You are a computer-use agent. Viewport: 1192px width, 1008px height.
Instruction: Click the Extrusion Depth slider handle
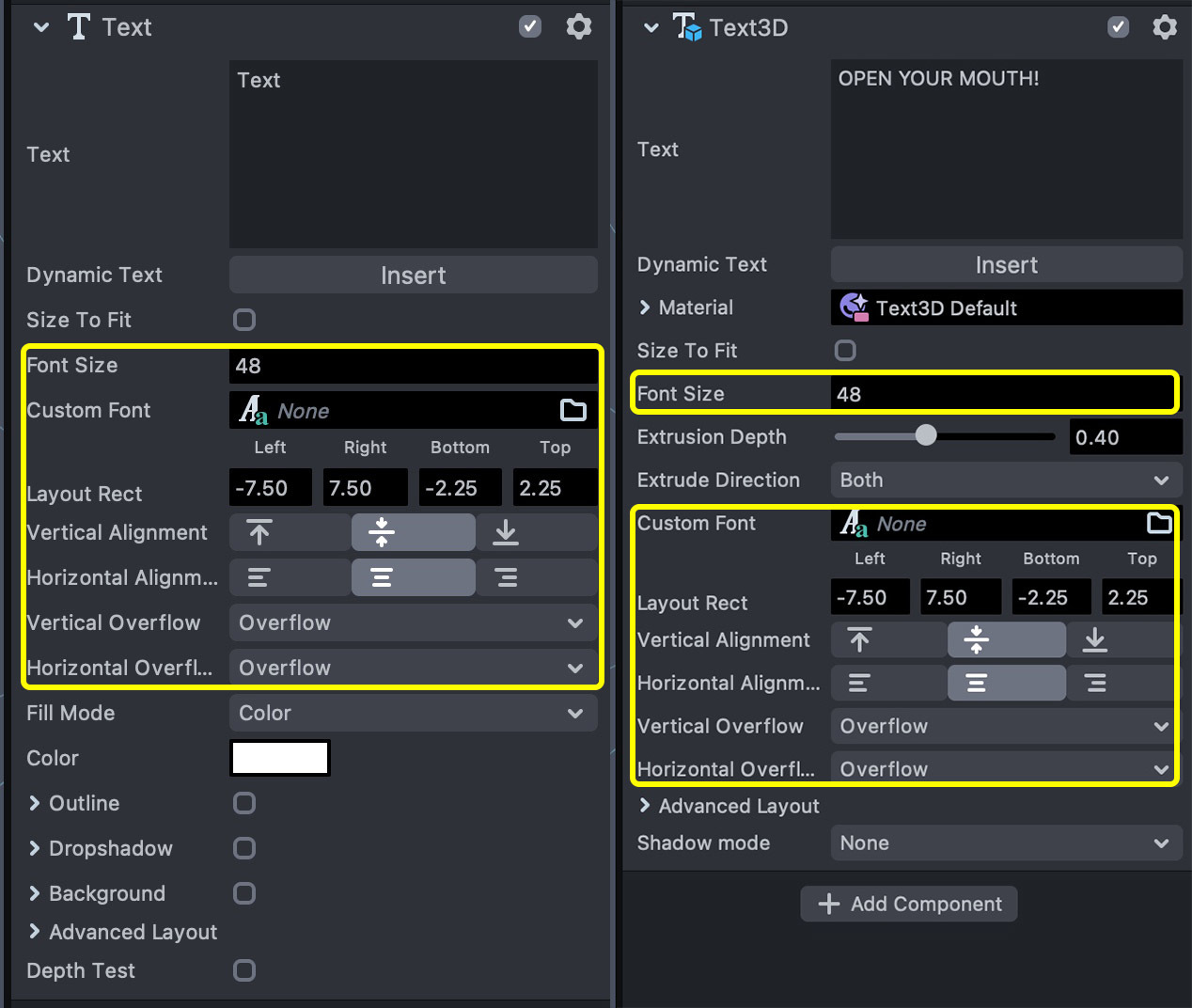(x=926, y=435)
